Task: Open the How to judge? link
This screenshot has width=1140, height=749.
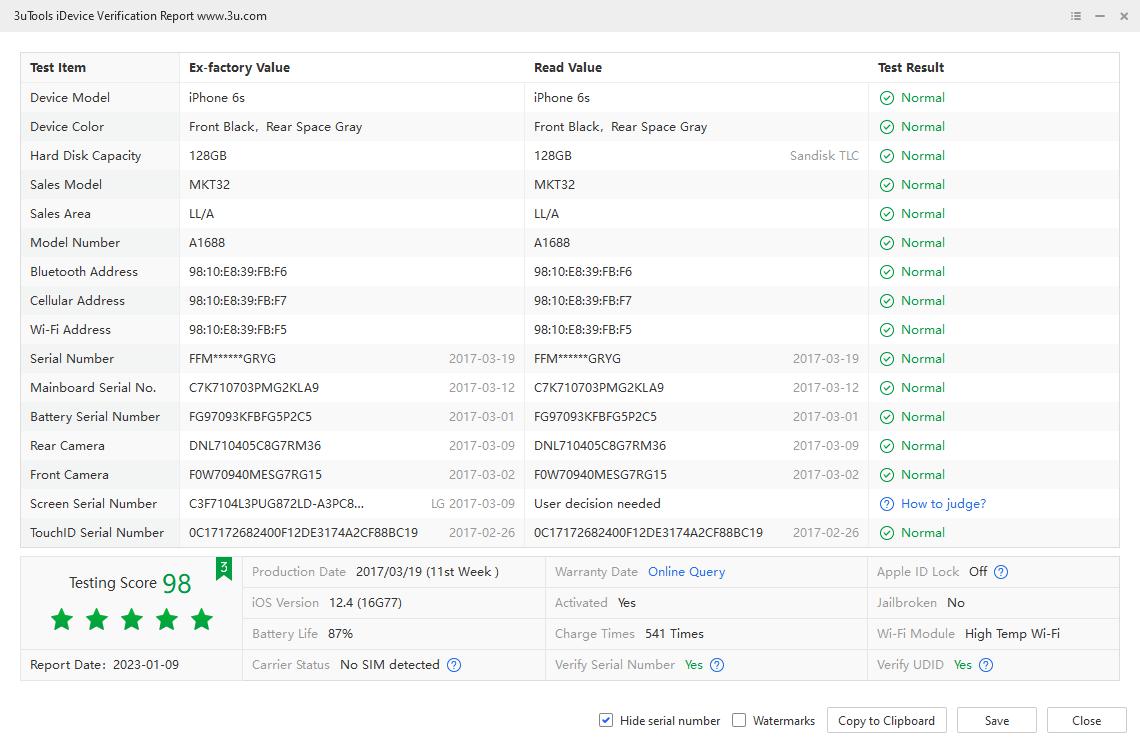Action: pos(943,504)
